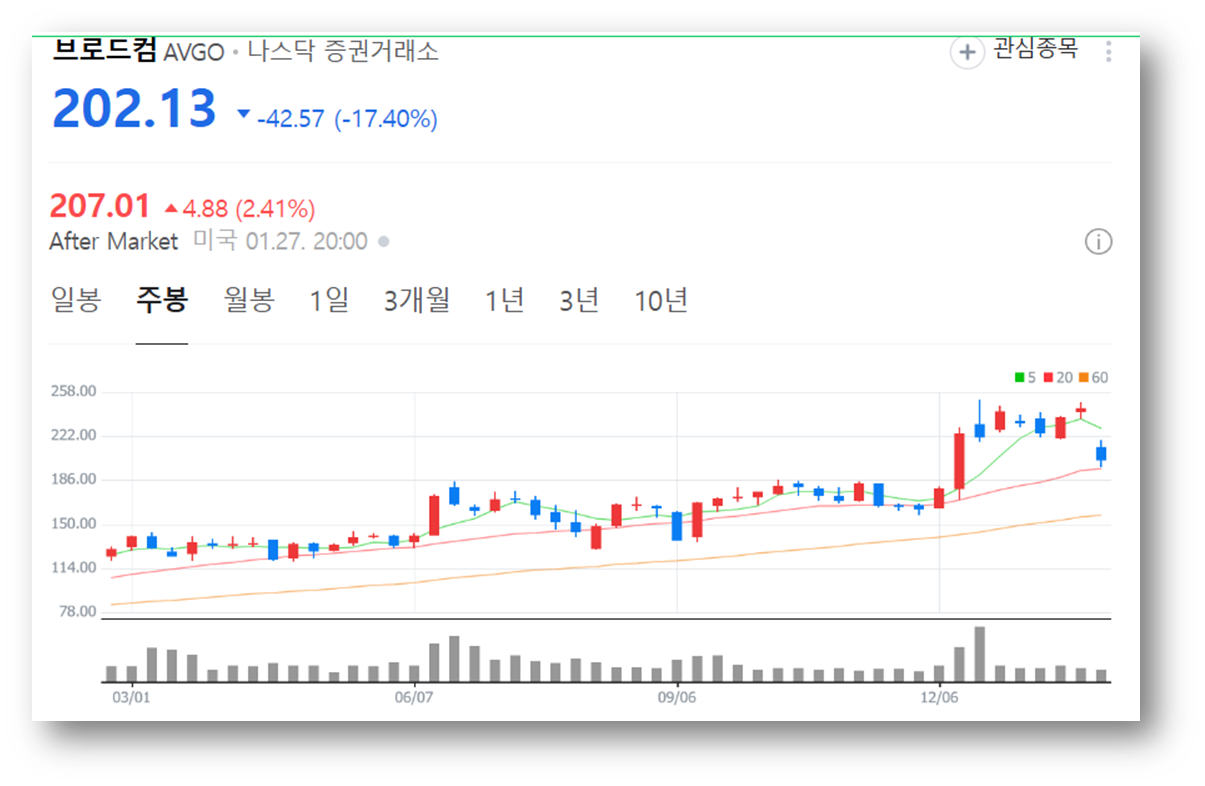Click the 258.00 y-axis label
Viewport: 1205px width, 786px height.
[73, 391]
